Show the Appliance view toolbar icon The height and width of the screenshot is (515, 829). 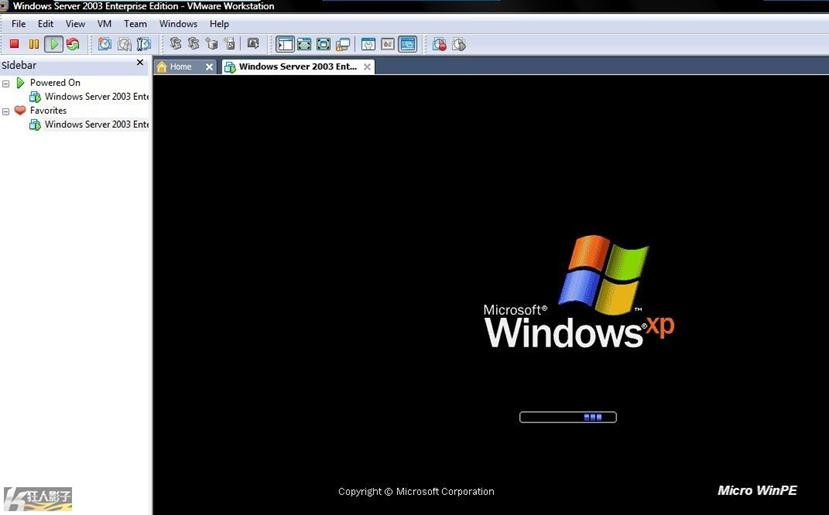(x=388, y=44)
